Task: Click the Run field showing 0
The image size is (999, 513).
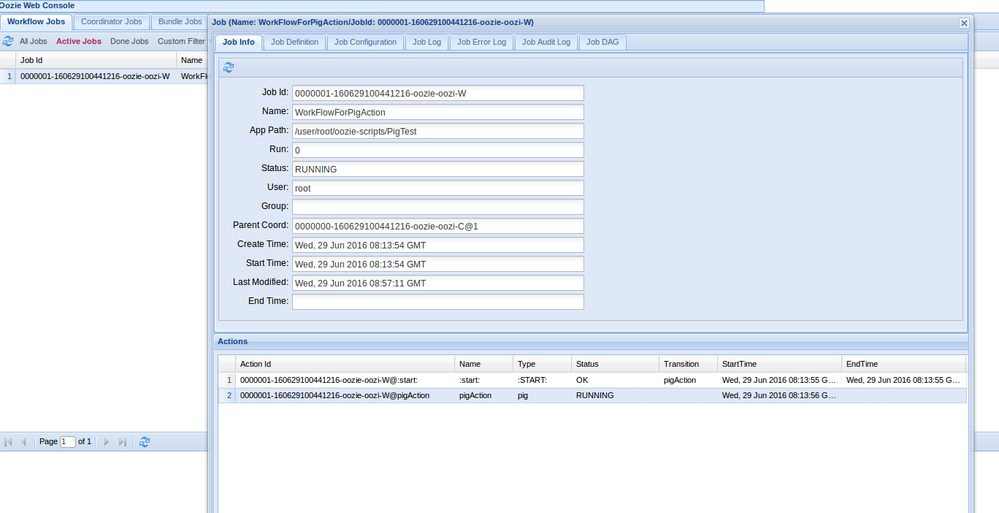Action: [x=438, y=150]
